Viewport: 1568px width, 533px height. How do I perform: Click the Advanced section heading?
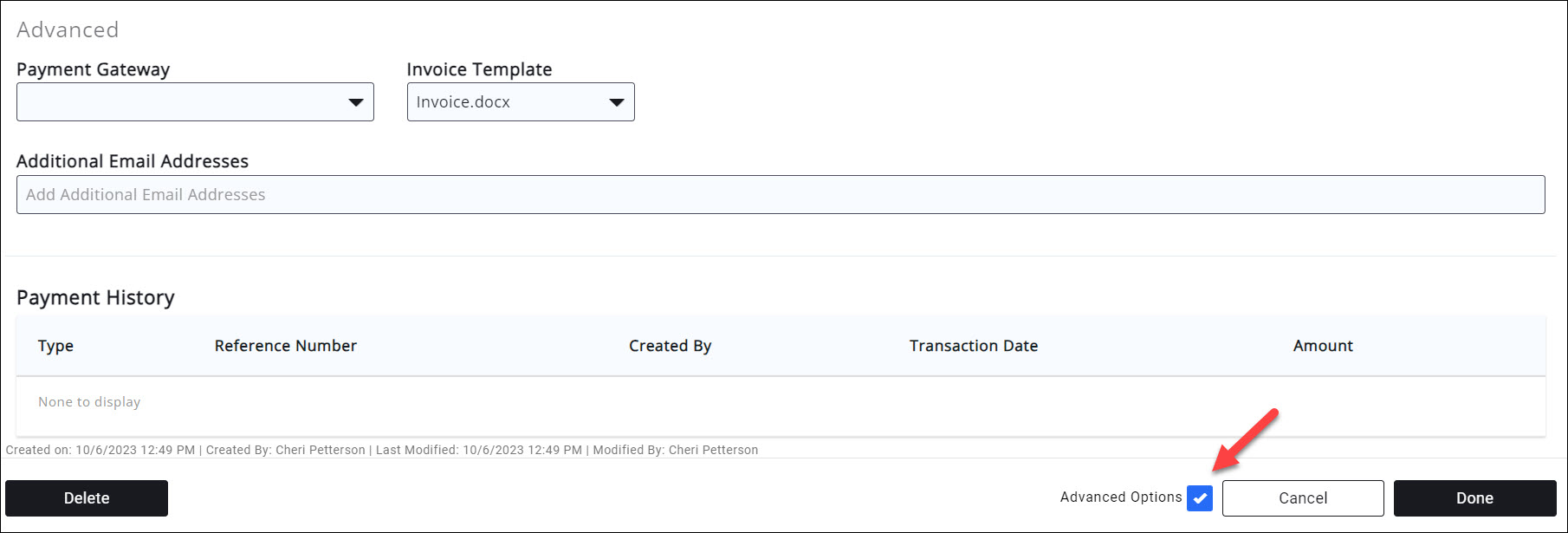(68, 29)
